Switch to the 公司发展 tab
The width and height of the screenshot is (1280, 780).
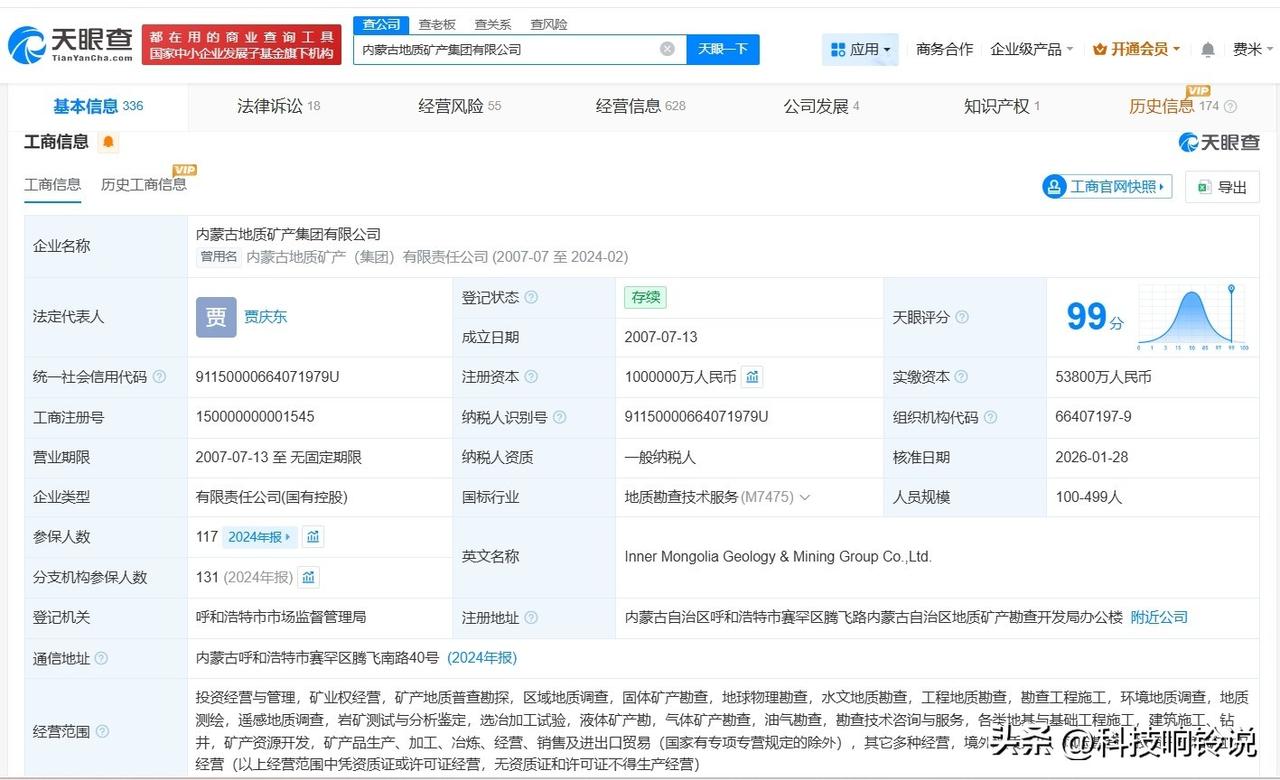pyautogui.click(x=821, y=106)
